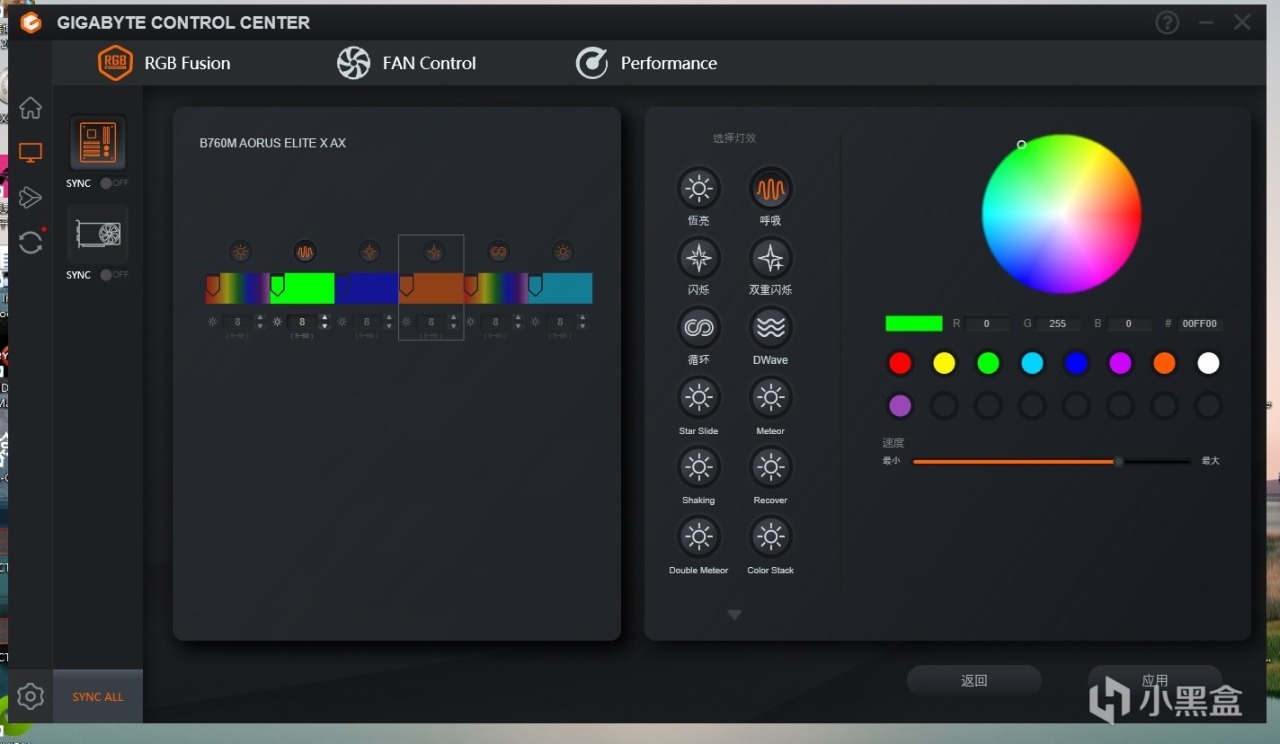Pick the red preset color swatch
The height and width of the screenshot is (744, 1280).
pyautogui.click(x=900, y=363)
